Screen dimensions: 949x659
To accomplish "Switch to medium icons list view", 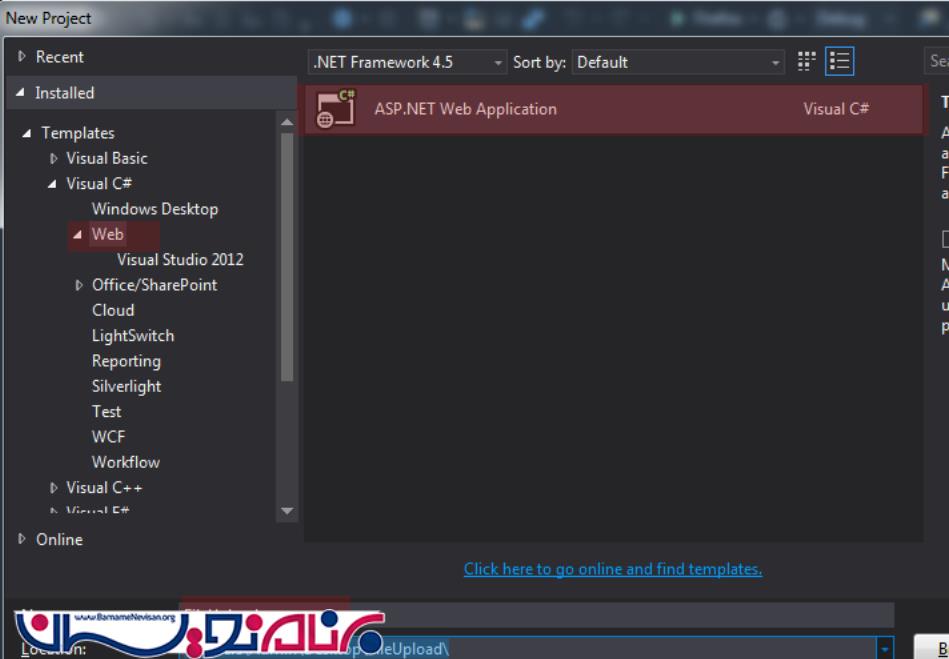I will click(840, 62).
